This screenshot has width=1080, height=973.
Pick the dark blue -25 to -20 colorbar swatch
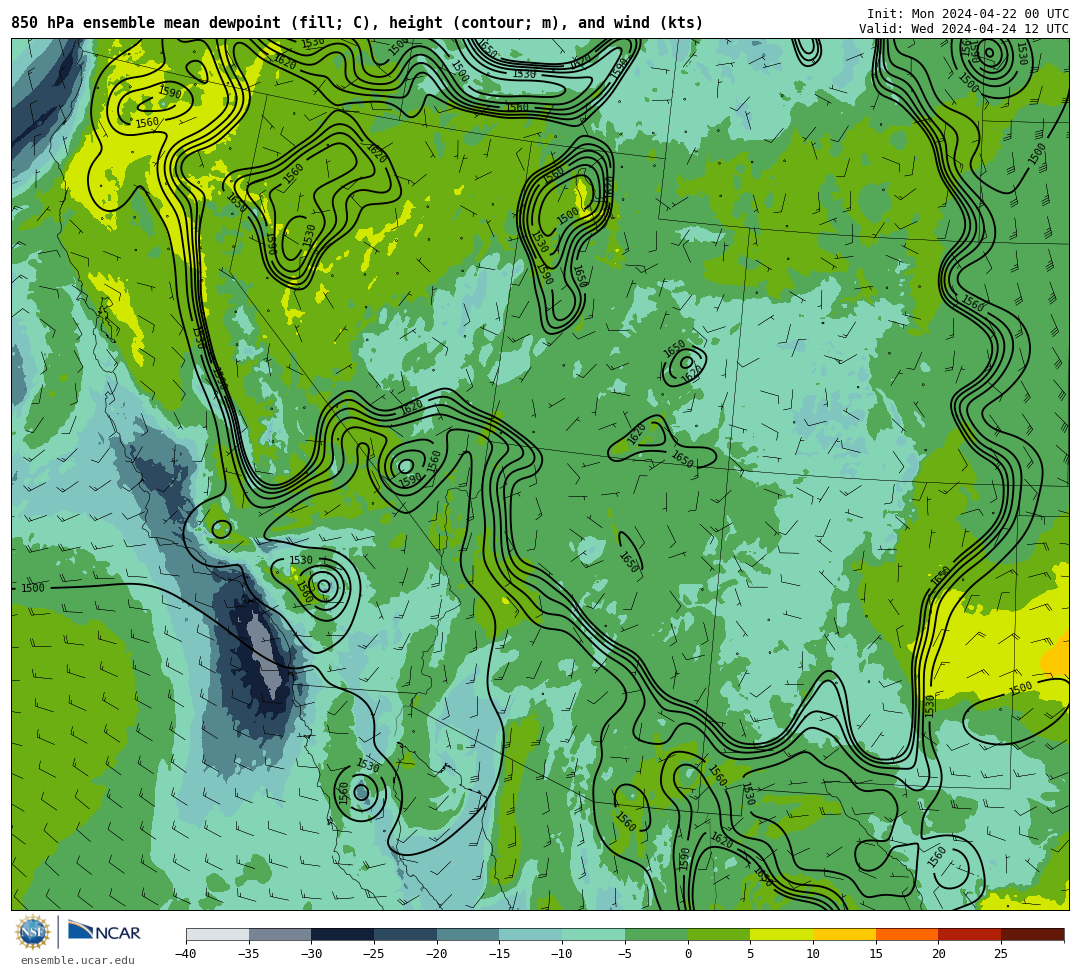click(x=406, y=934)
